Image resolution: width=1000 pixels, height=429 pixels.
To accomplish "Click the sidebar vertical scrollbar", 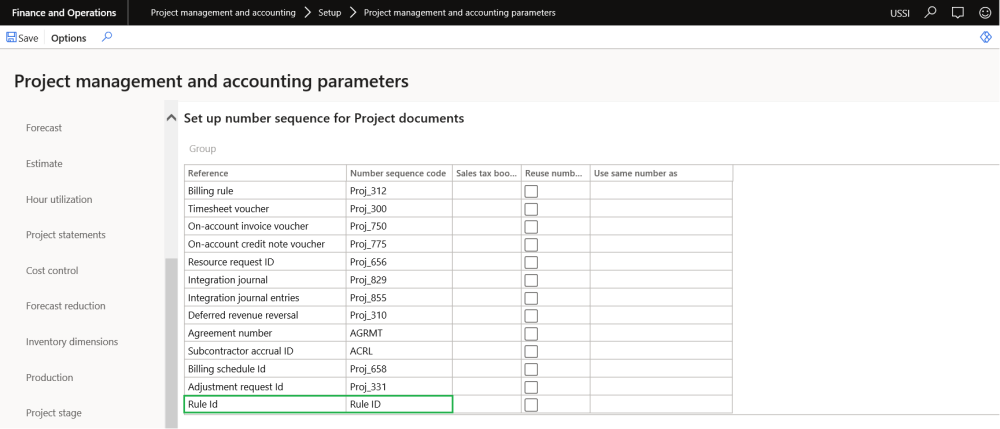I will click(170, 340).
